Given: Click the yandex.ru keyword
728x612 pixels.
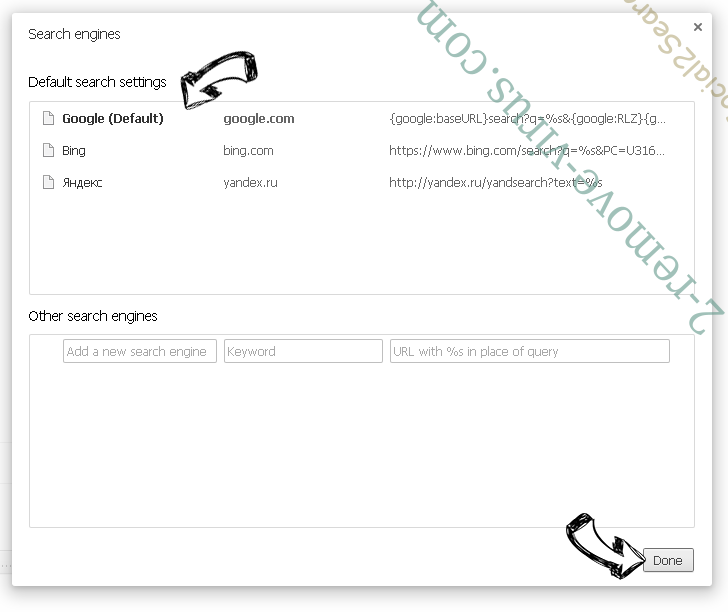Looking at the screenshot, I should click(x=250, y=182).
